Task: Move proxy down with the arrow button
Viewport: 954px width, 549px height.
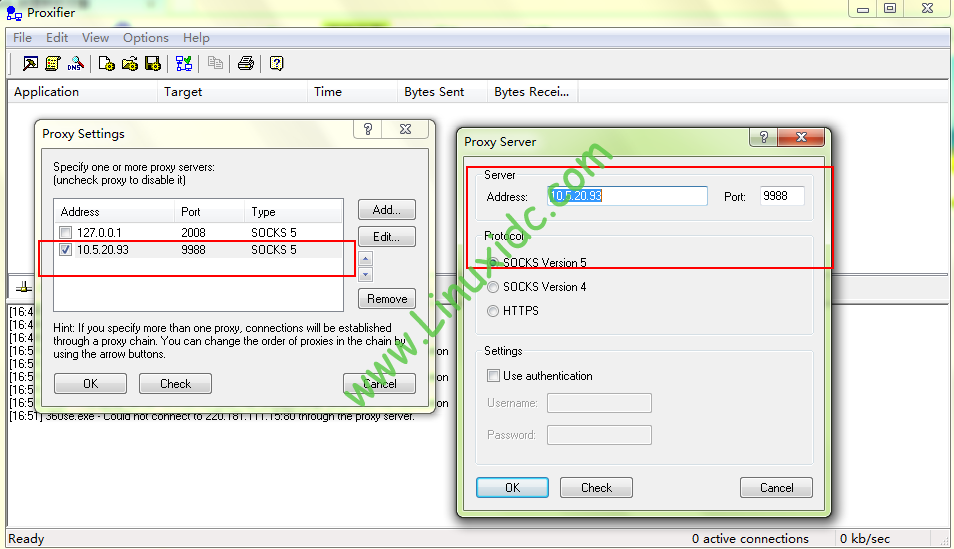Action: click(x=365, y=274)
